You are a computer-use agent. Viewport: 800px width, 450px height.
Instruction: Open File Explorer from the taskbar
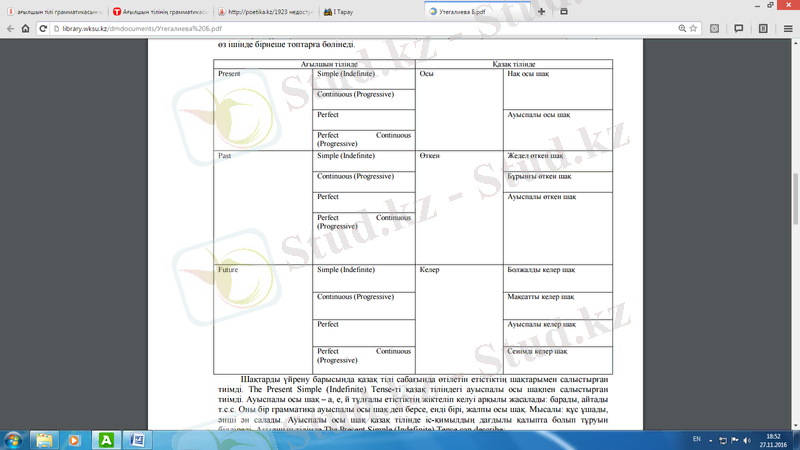tap(44, 440)
